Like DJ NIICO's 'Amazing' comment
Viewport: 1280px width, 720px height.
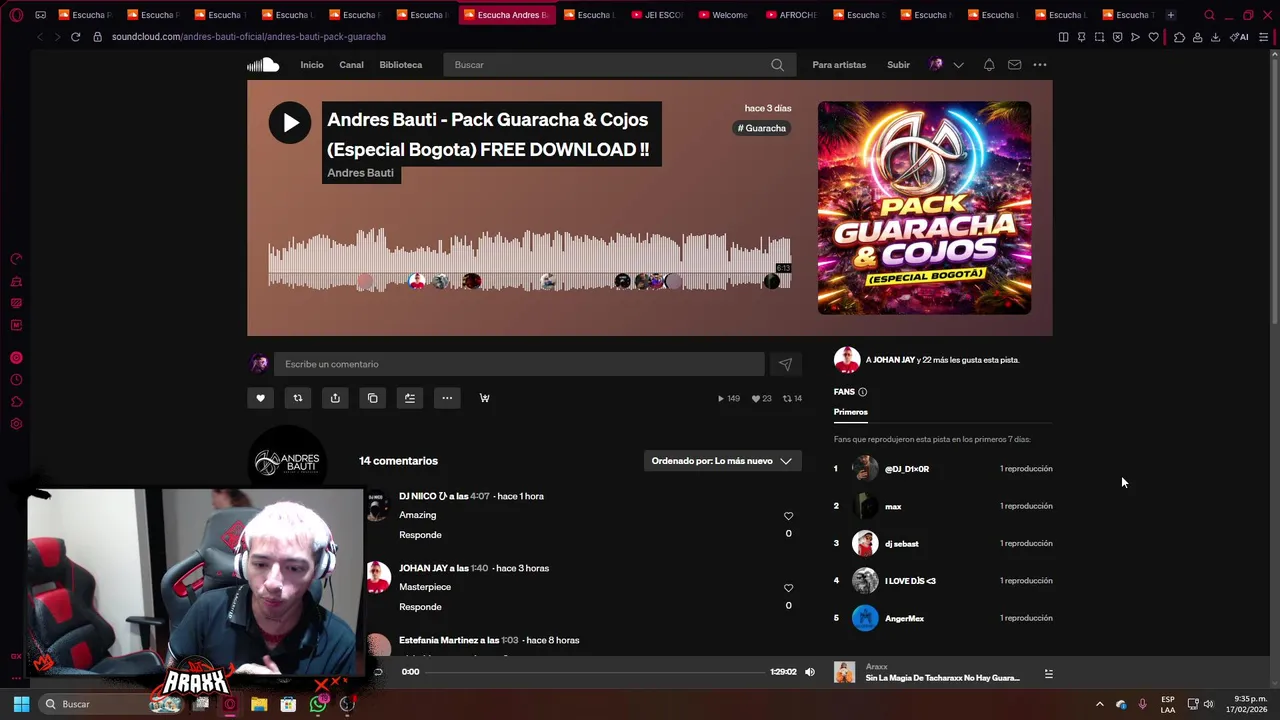[x=788, y=516]
